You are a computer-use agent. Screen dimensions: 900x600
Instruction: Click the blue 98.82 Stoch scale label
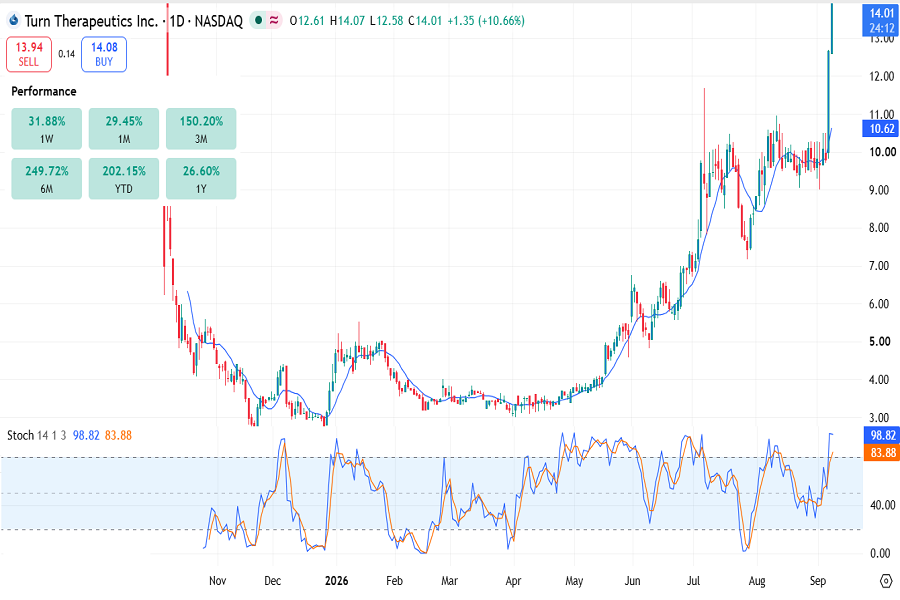[881, 435]
